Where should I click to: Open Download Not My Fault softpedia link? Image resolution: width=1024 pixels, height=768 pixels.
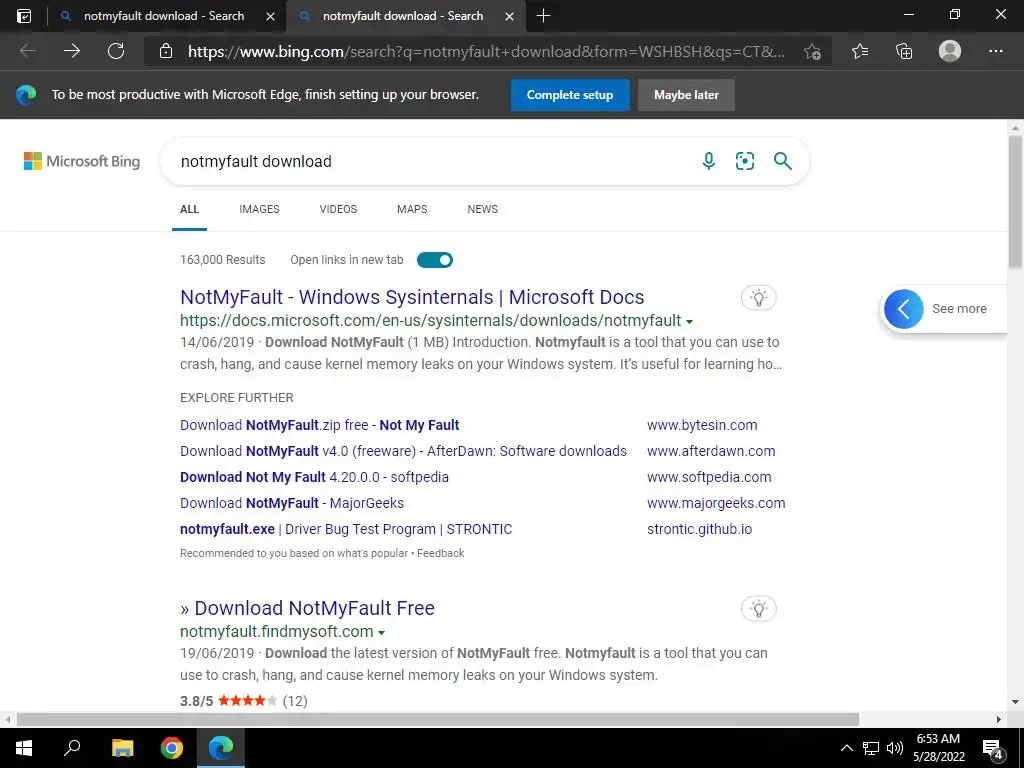tap(314, 477)
